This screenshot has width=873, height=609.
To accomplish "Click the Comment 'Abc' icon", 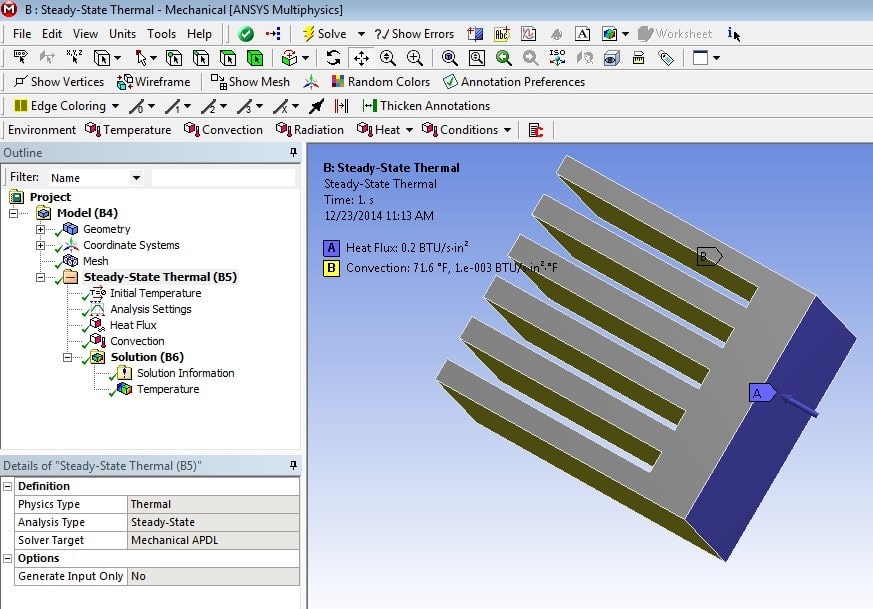I will click(502, 34).
